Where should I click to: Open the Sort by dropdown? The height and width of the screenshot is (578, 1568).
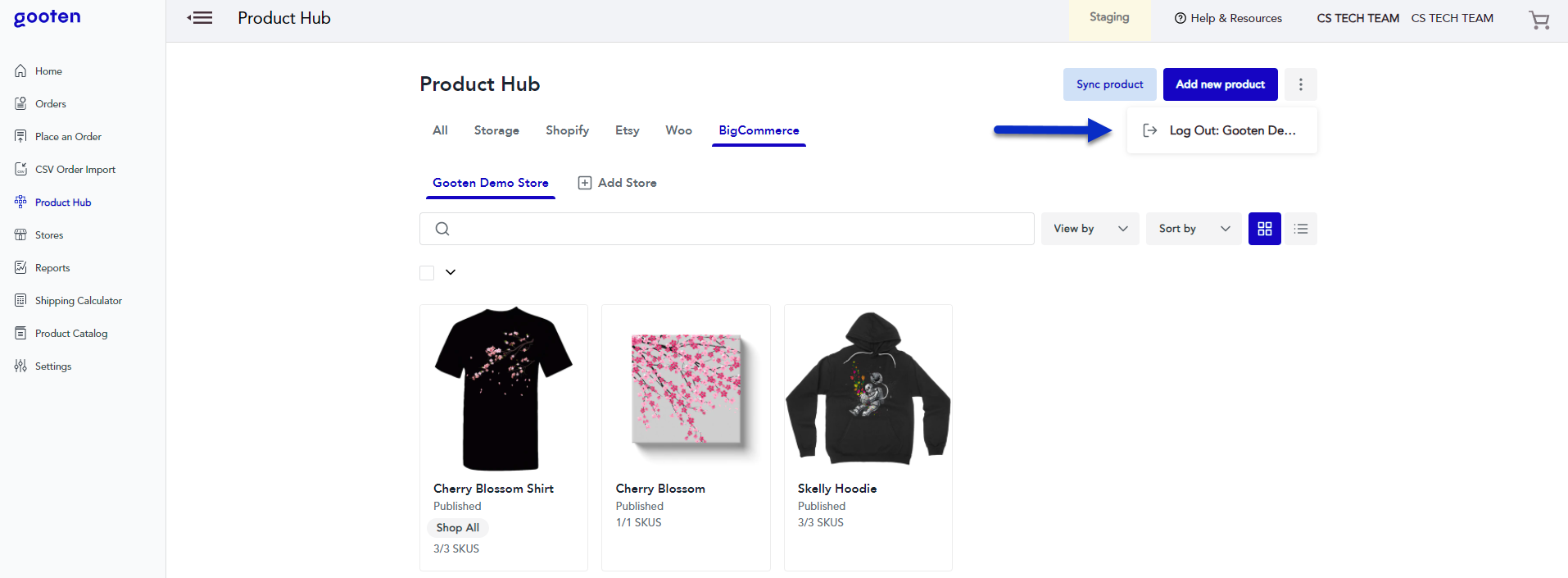coord(1193,228)
